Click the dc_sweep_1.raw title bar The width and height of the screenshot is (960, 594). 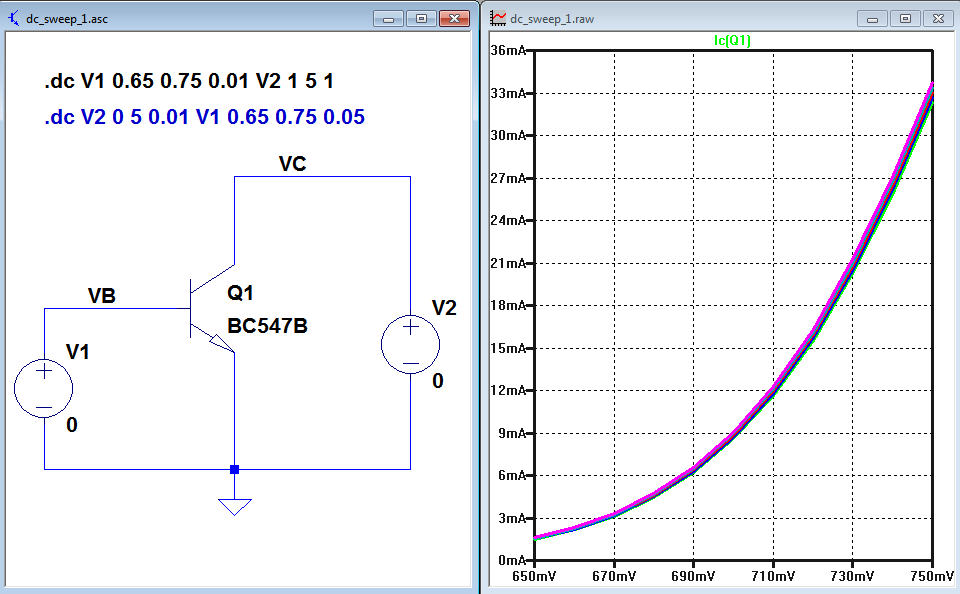(721, 18)
